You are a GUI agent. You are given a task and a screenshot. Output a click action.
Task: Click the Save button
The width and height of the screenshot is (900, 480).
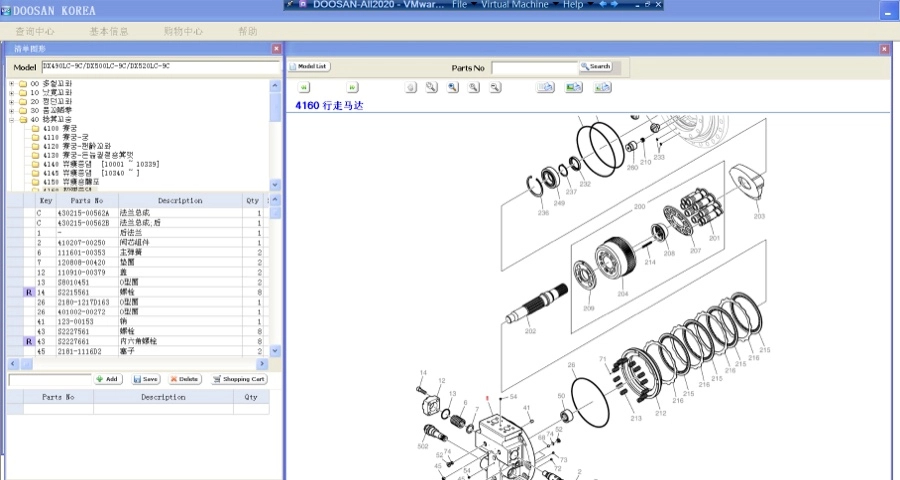pos(146,380)
